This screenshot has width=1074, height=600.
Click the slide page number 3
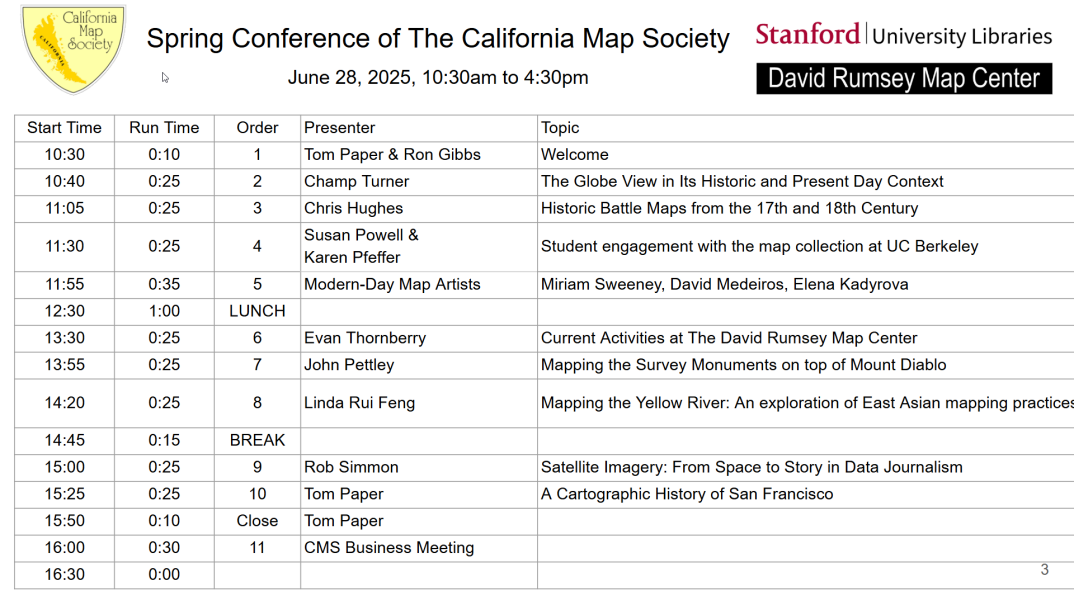point(1045,570)
